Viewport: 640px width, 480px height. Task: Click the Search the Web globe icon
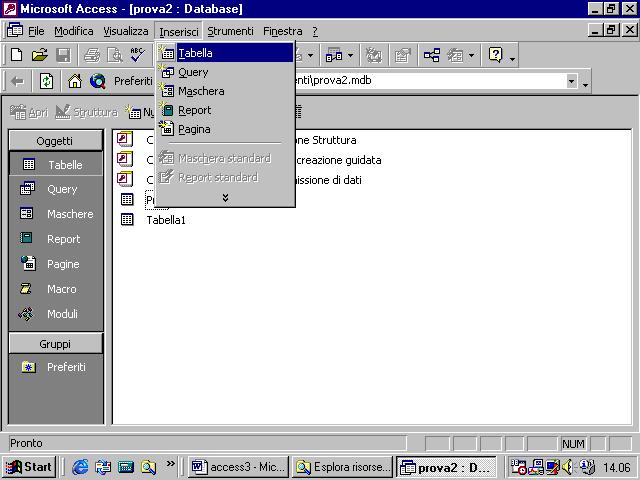[x=98, y=81]
